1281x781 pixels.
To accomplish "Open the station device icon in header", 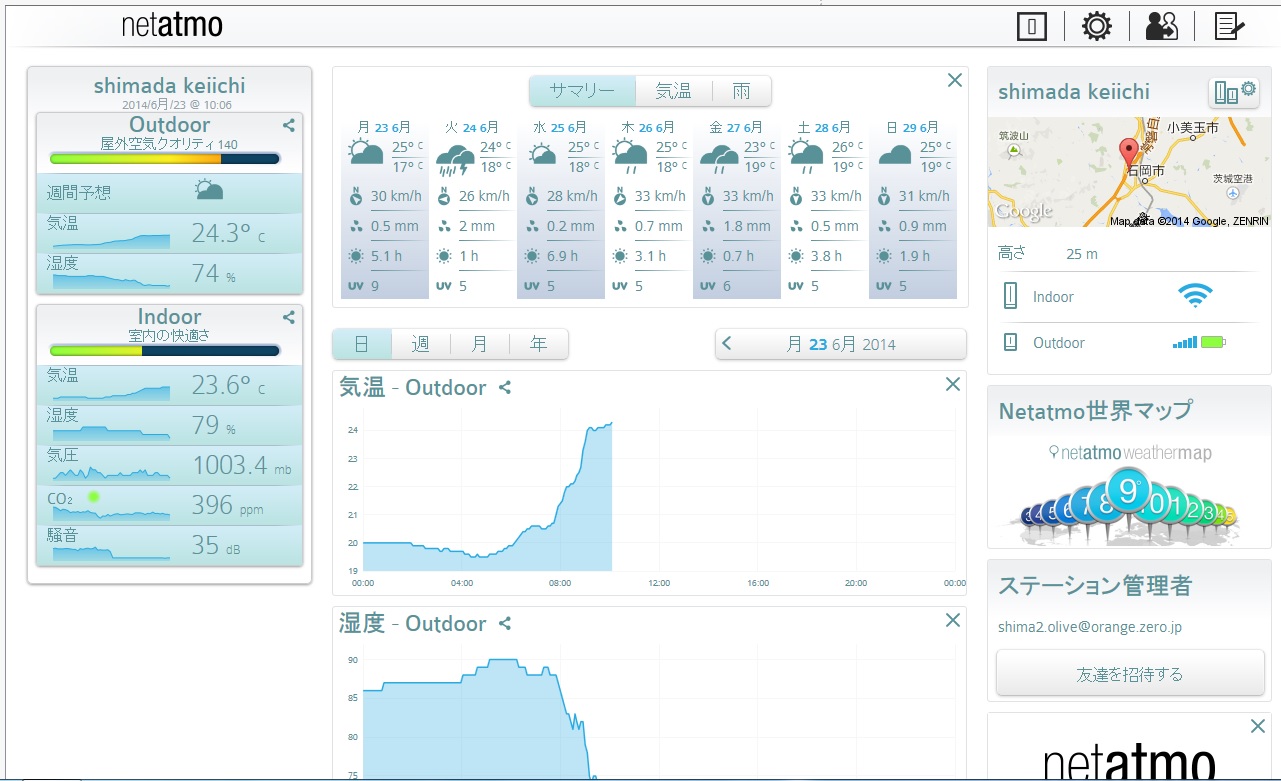I will tap(1031, 27).
